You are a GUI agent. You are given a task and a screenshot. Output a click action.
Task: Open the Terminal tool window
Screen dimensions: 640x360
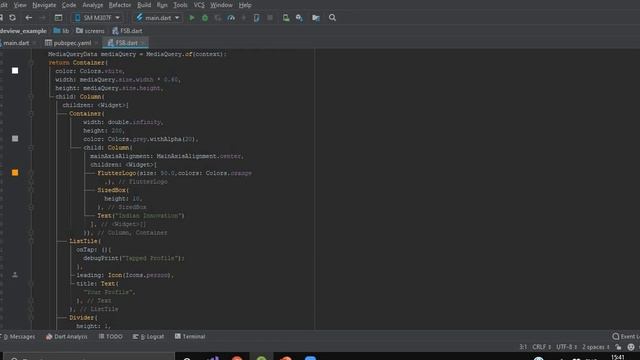tap(190, 337)
